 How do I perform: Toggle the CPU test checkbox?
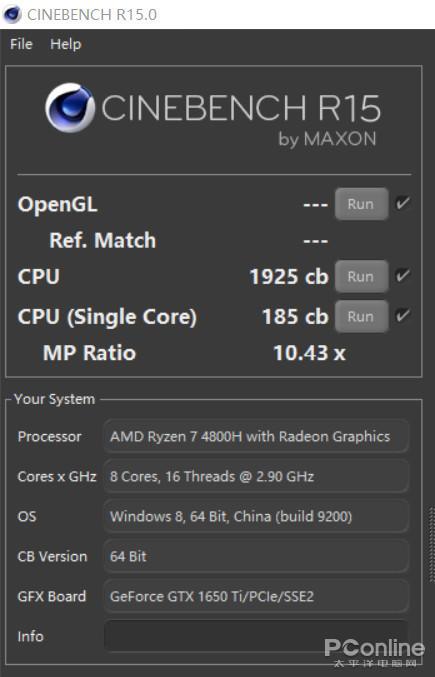coord(403,275)
